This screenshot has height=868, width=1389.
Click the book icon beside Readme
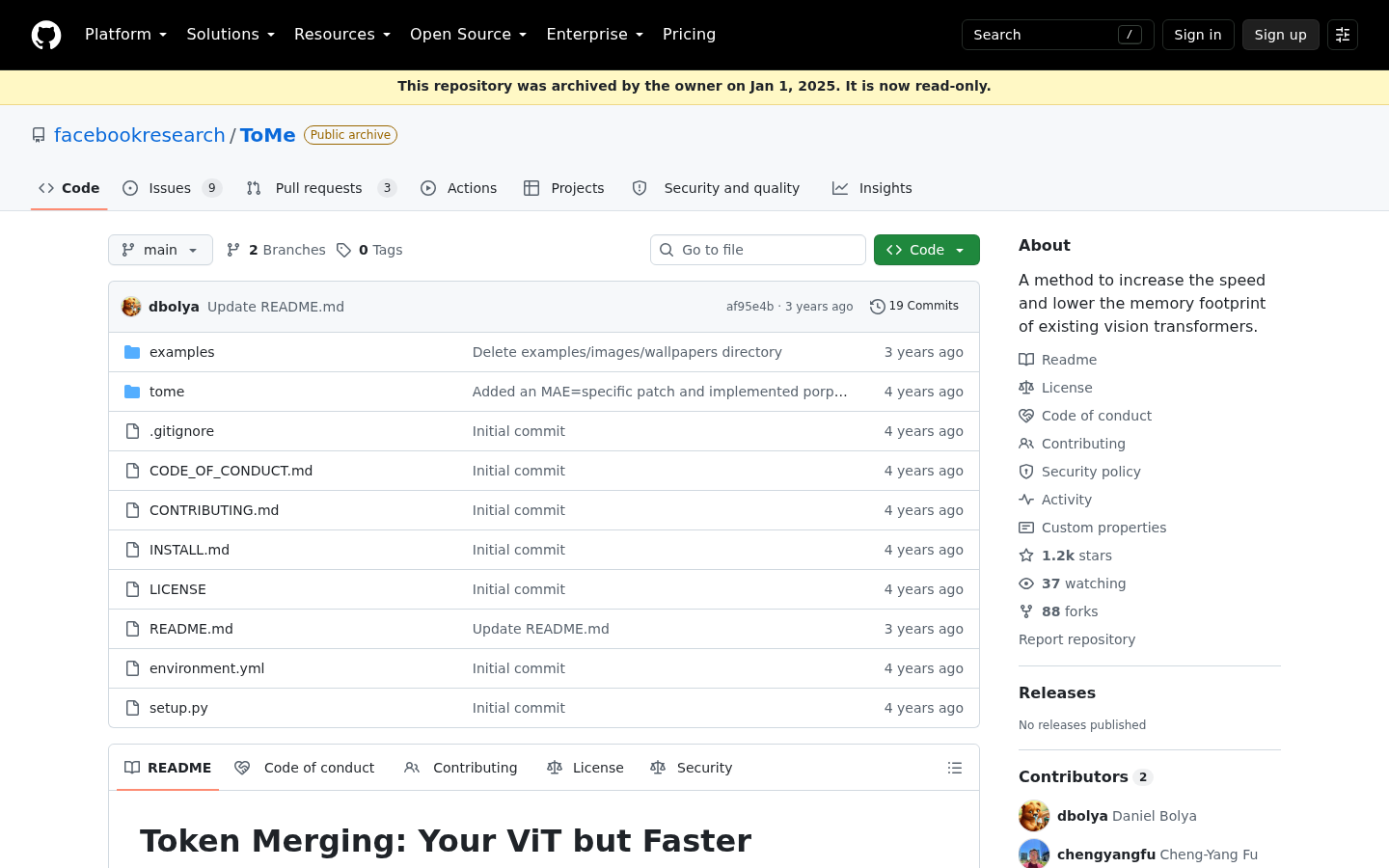tap(1026, 360)
